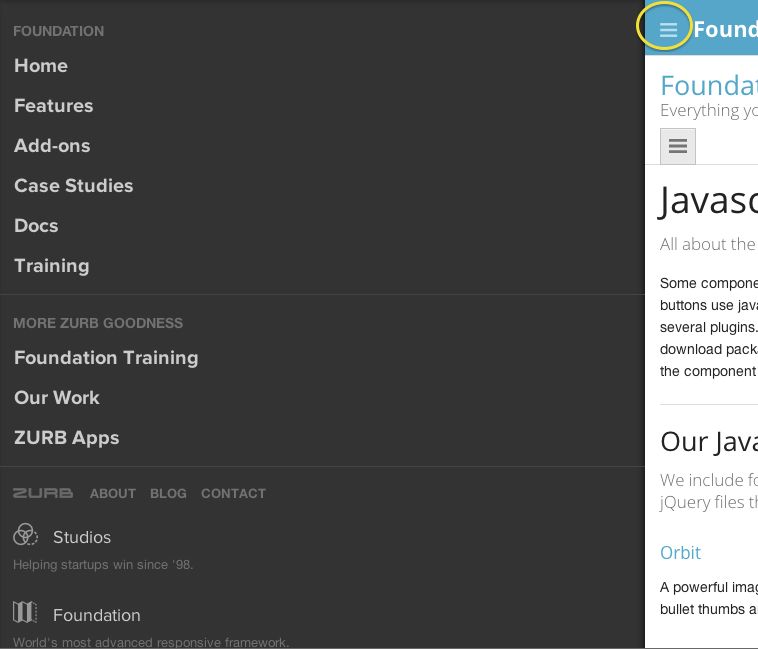
Task: Click the Orbit plugin link
Action: tap(680, 552)
